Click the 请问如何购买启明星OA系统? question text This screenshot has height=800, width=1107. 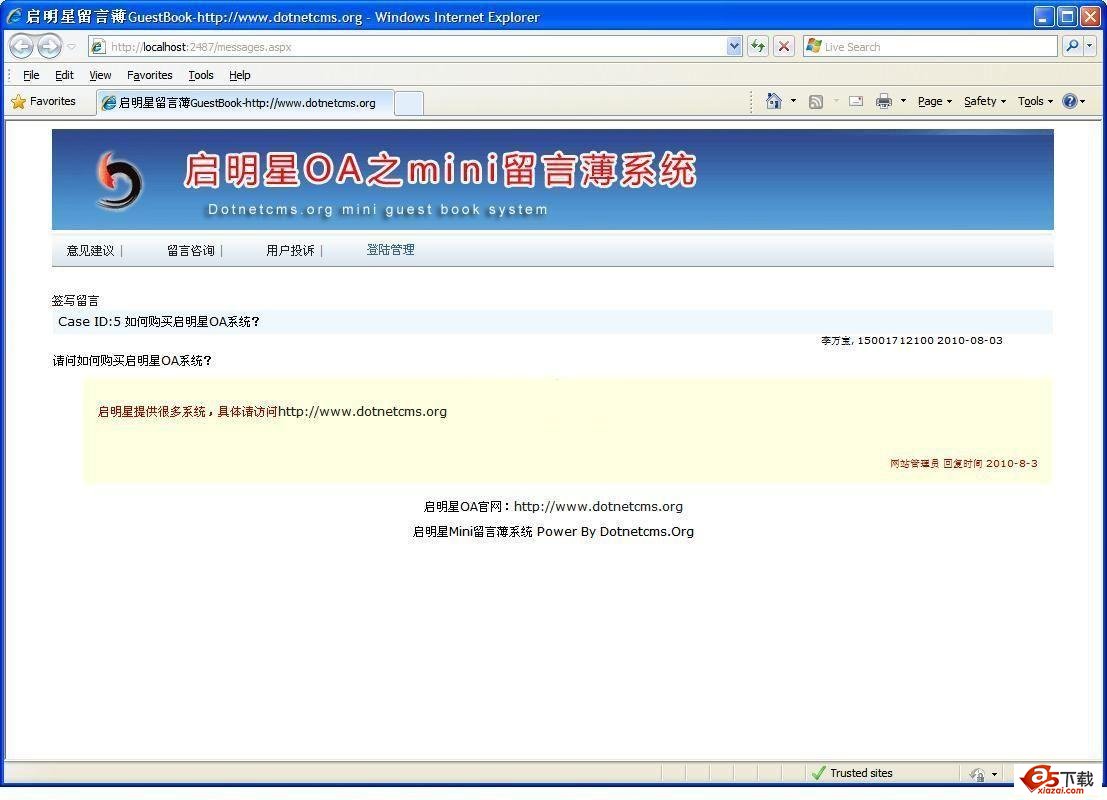click(132, 361)
